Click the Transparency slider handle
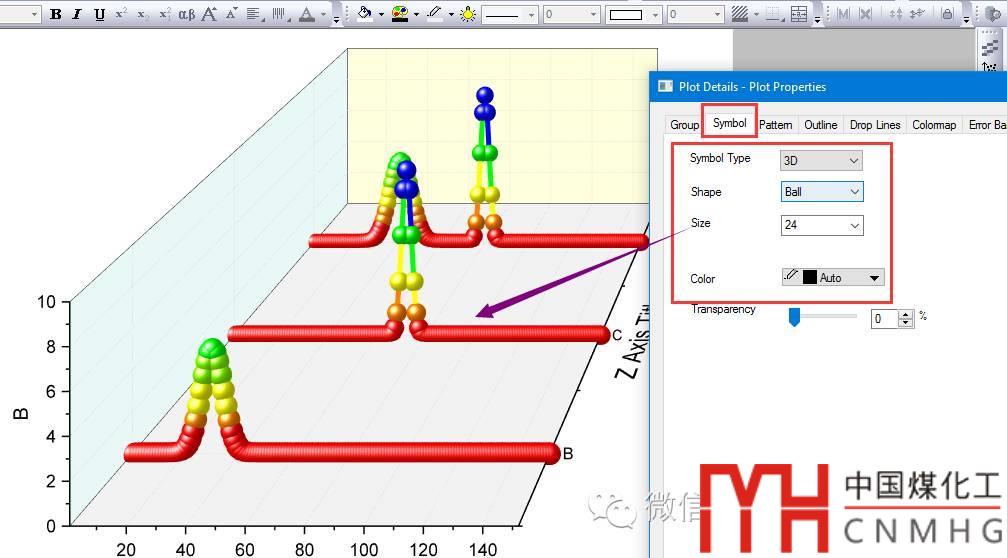Image resolution: width=1007 pixels, height=558 pixels. click(x=795, y=317)
